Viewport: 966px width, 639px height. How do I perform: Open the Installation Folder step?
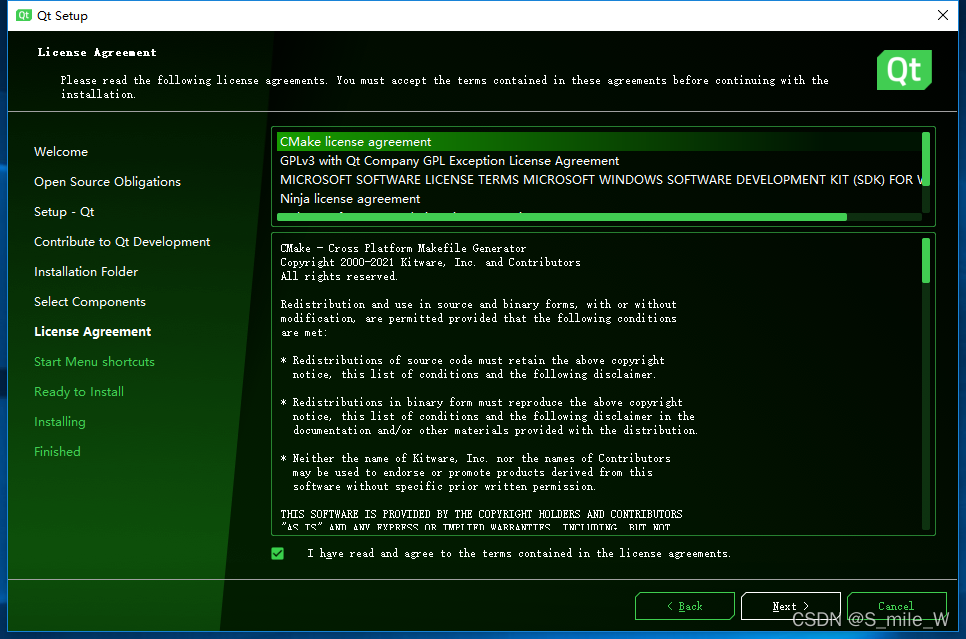pyautogui.click(x=86, y=272)
